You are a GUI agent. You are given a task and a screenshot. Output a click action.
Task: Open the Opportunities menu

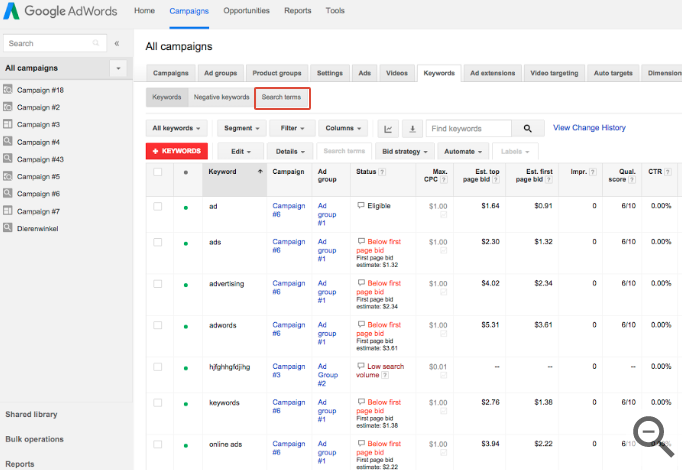click(x=246, y=10)
